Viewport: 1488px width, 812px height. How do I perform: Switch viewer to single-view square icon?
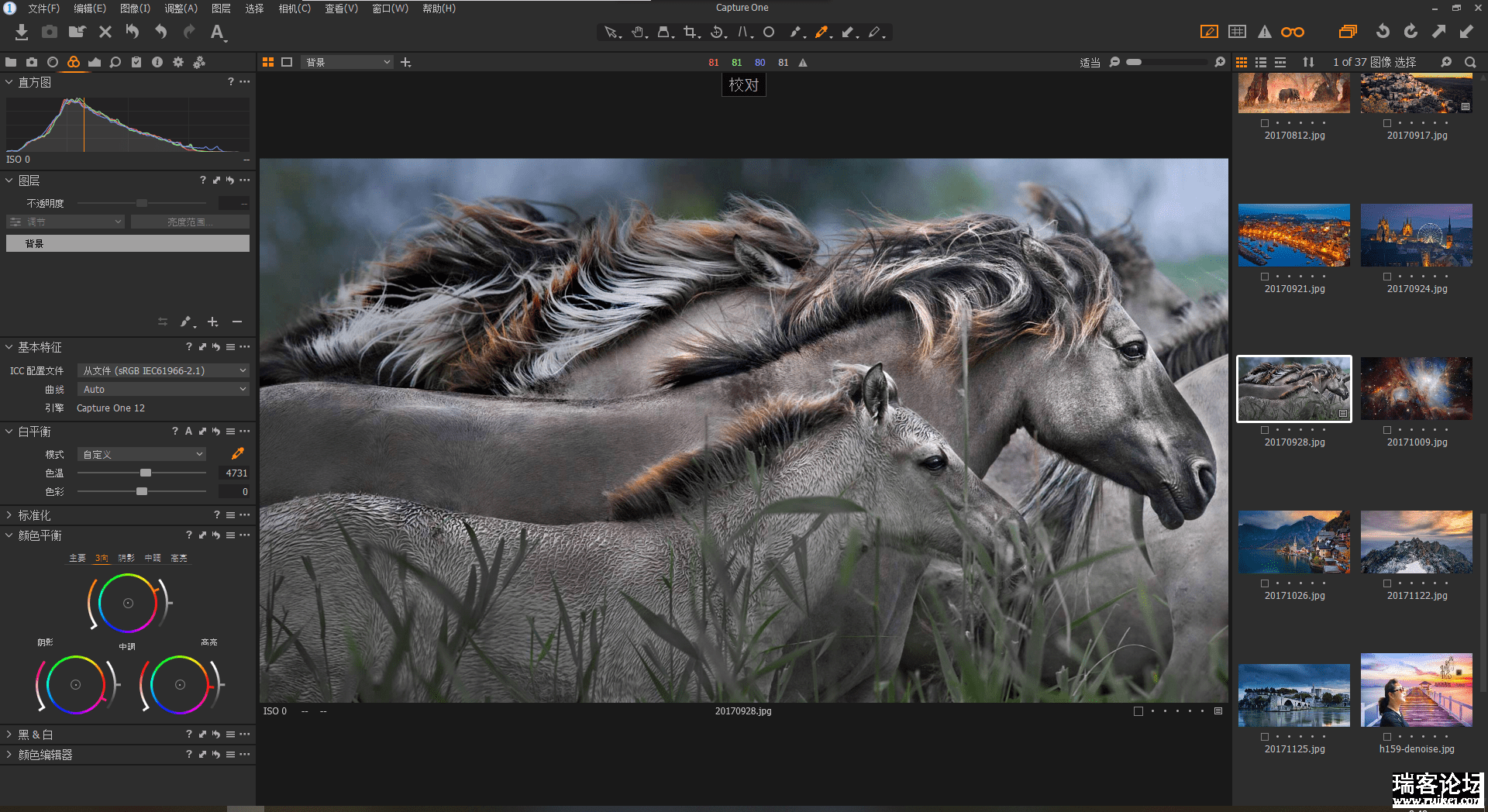click(x=287, y=62)
